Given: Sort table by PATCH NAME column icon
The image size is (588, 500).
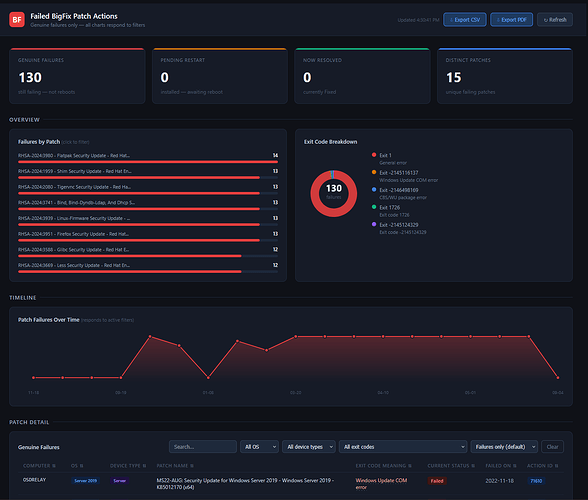Looking at the screenshot, I should [x=192, y=466].
